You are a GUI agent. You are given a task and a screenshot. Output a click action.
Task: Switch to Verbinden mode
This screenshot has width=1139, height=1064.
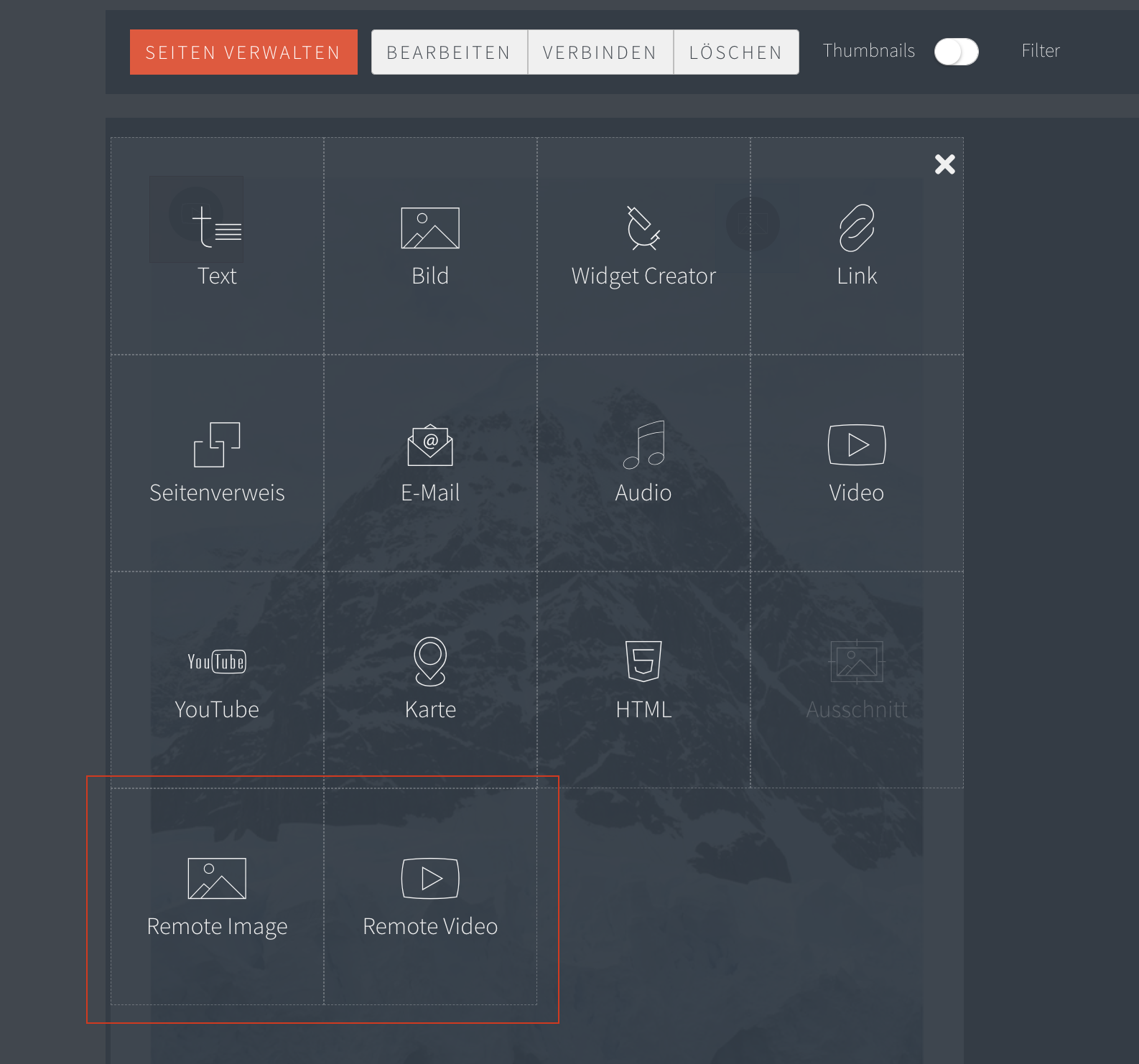click(x=600, y=52)
